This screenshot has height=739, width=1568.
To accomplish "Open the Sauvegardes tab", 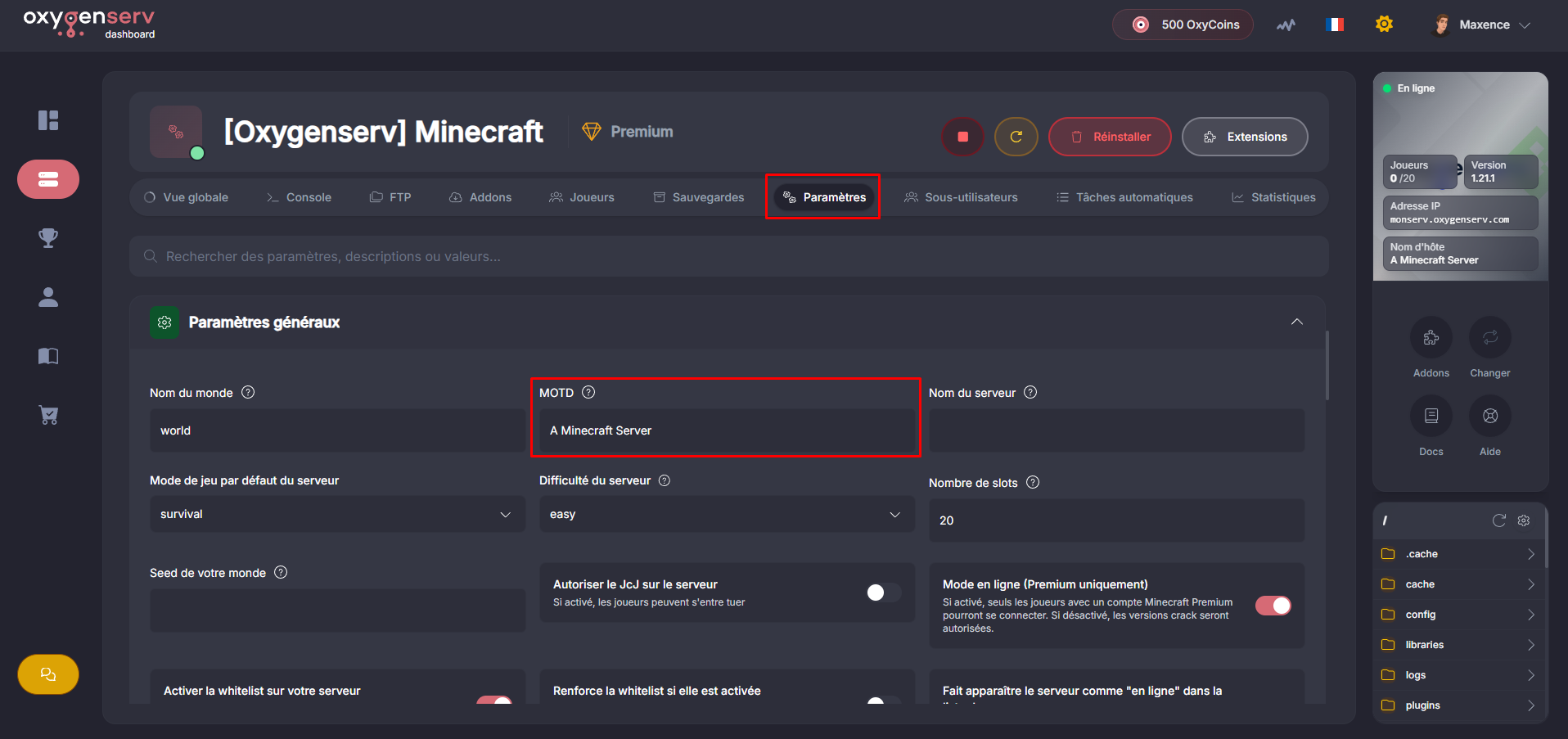I will pos(699,197).
